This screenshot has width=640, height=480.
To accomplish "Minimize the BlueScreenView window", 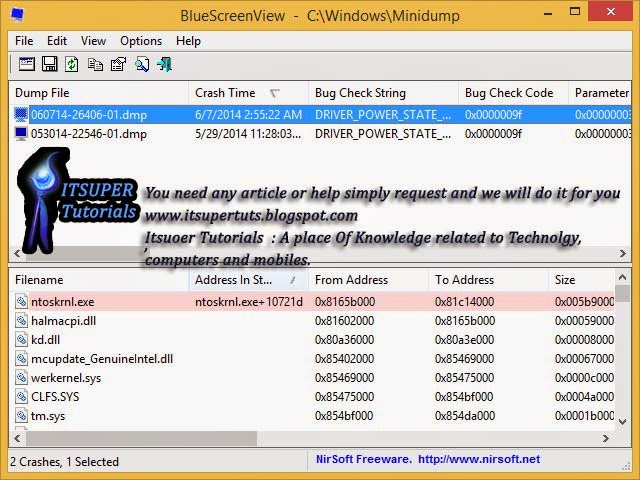I will 549,13.
